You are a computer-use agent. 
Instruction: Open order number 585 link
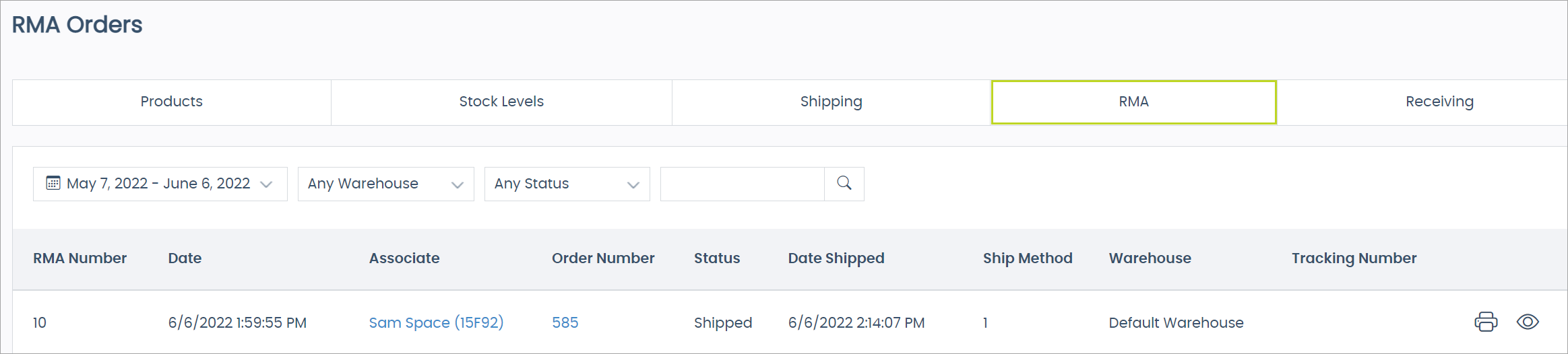click(565, 322)
